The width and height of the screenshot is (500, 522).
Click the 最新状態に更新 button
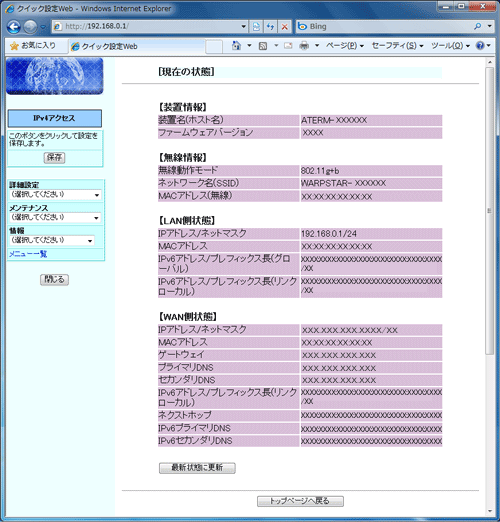pyautogui.click(x=197, y=468)
